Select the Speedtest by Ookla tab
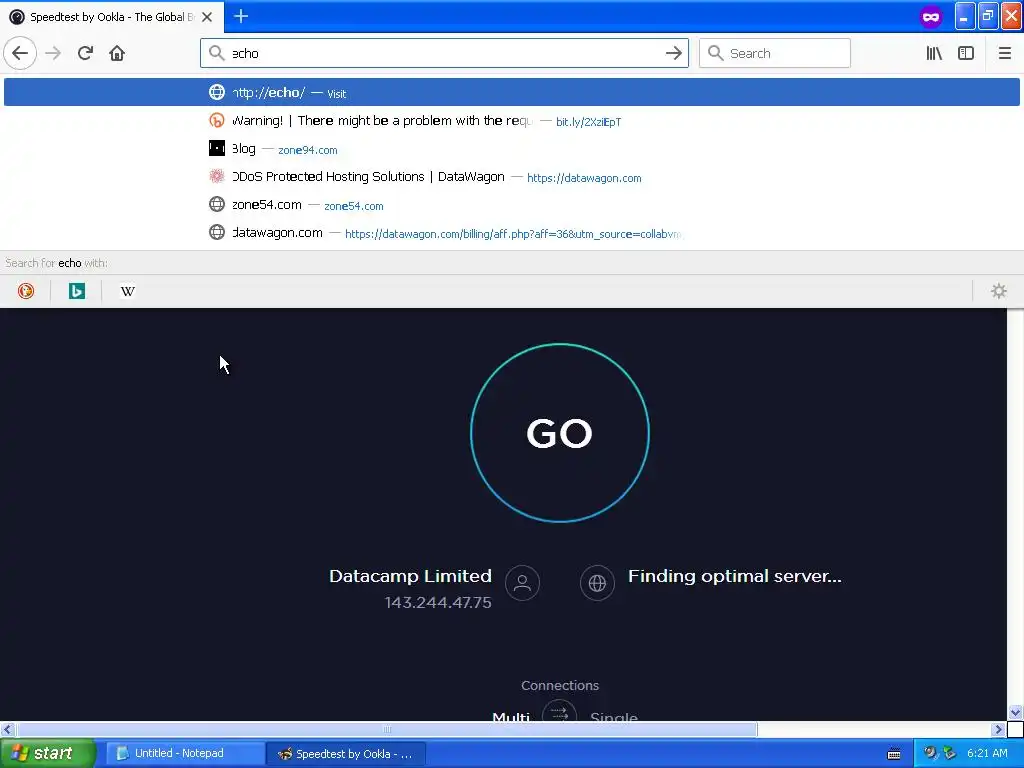1024x768 pixels. pos(112,17)
